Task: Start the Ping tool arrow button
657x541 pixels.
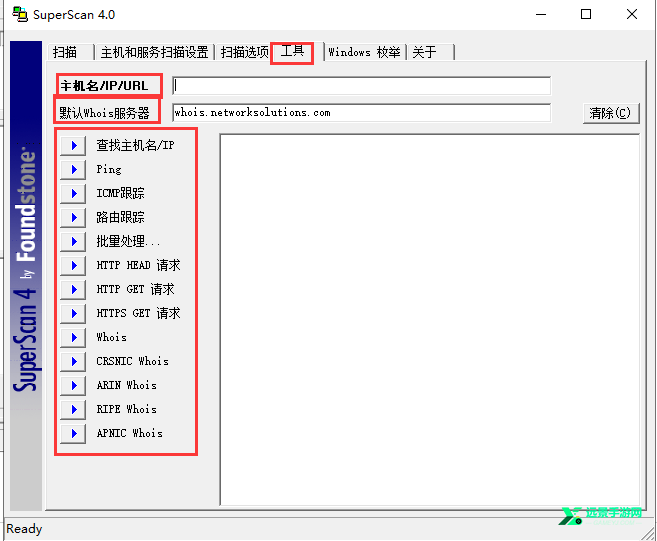Action: 73,169
